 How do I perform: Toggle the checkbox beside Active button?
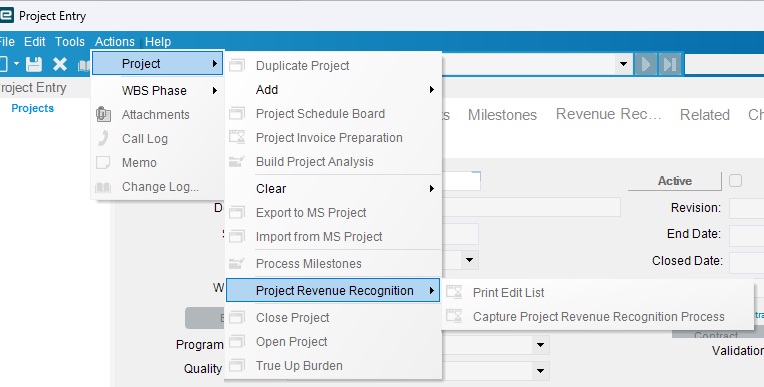(x=735, y=181)
